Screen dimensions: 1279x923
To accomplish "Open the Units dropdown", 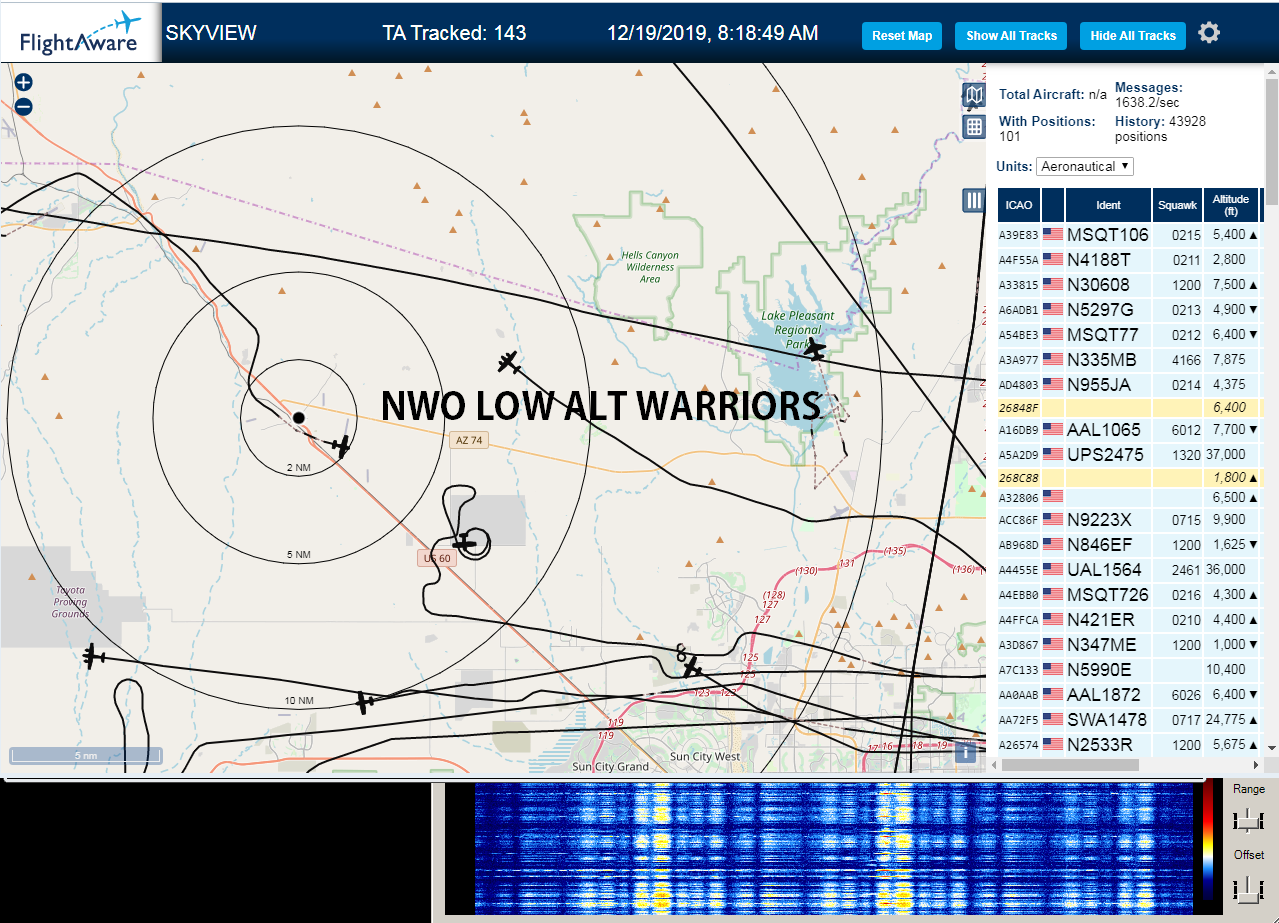I will 1085,166.
